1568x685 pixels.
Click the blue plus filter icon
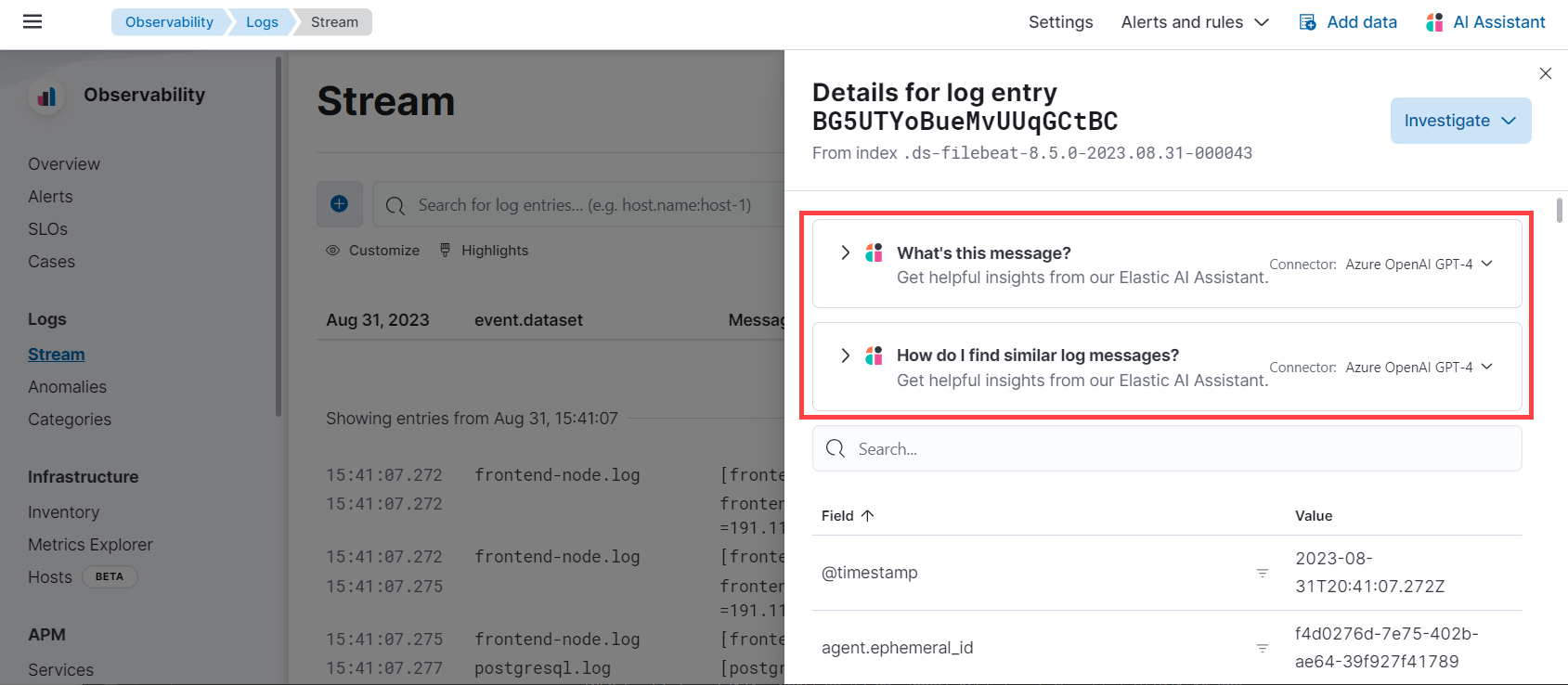click(340, 204)
